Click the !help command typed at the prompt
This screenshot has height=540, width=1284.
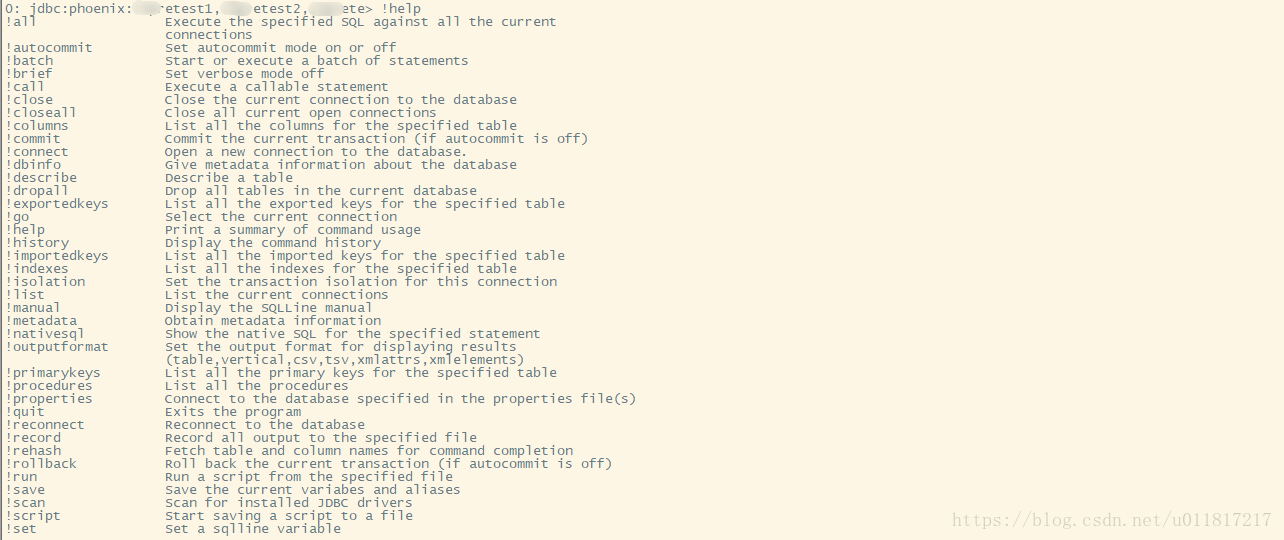(x=401, y=9)
